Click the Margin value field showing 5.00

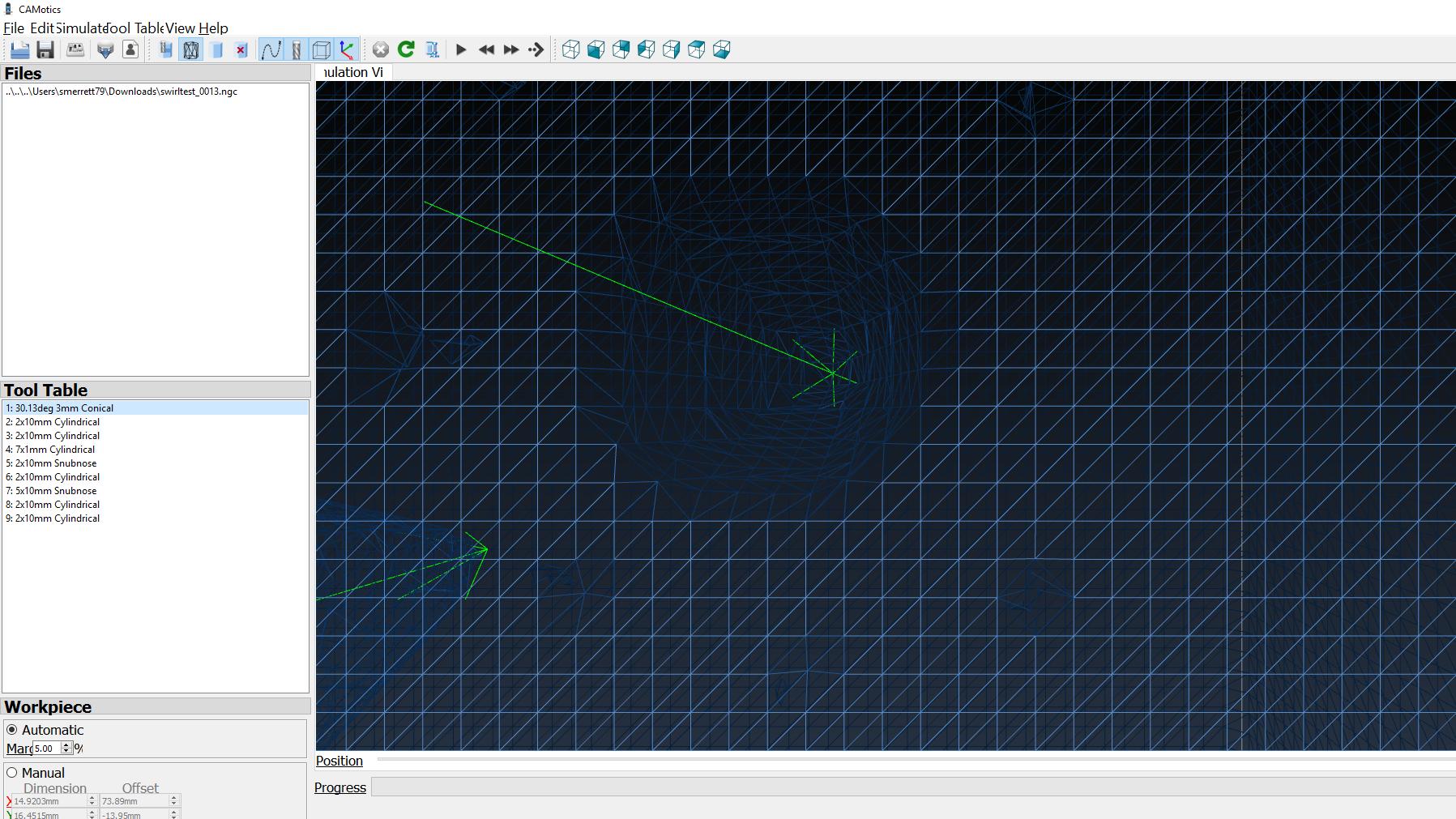click(x=47, y=749)
